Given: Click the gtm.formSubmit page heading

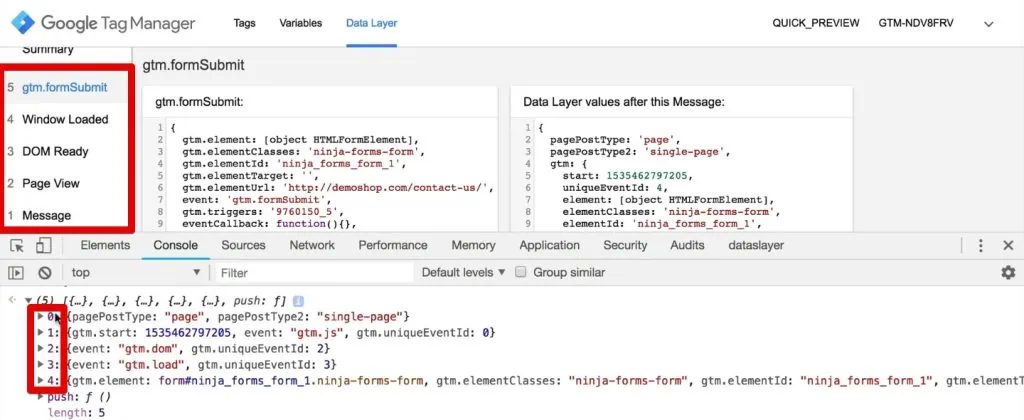Looking at the screenshot, I should pos(193,65).
